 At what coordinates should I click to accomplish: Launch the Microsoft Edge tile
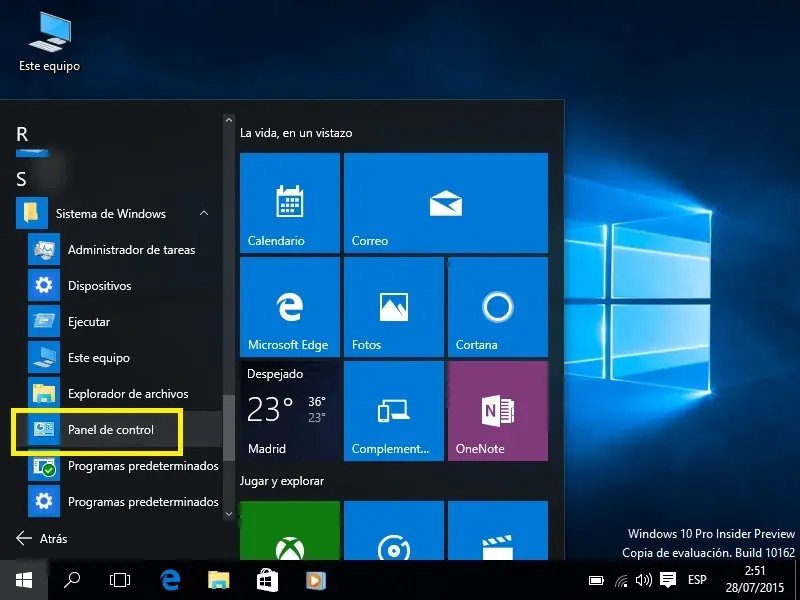click(290, 307)
